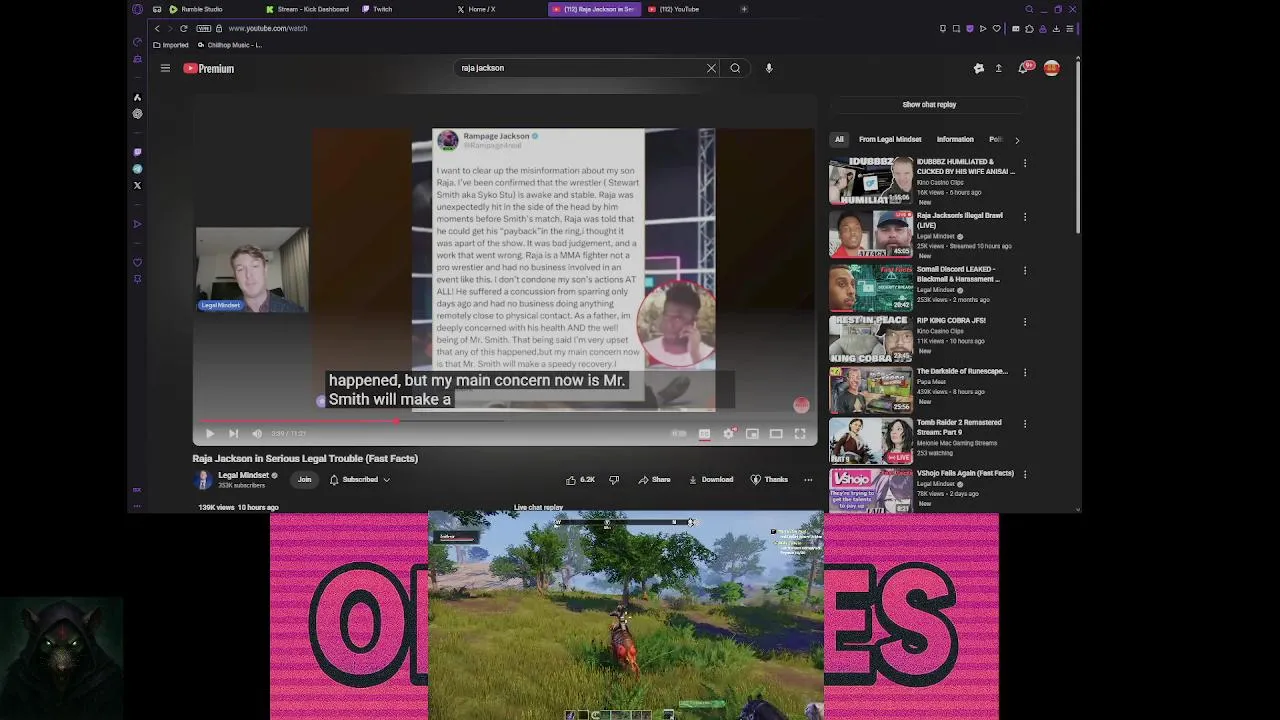Switch player to miniplayer

[752, 433]
